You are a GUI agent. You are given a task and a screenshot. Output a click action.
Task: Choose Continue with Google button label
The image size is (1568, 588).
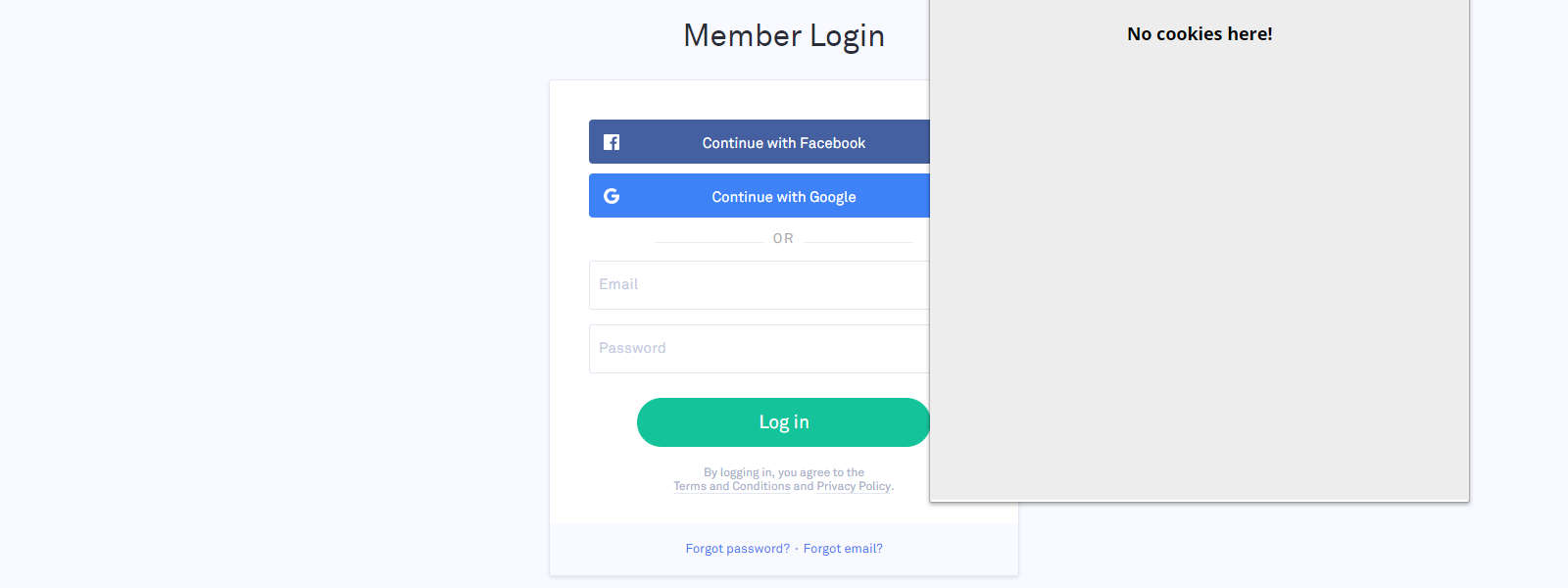click(x=784, y=197)
